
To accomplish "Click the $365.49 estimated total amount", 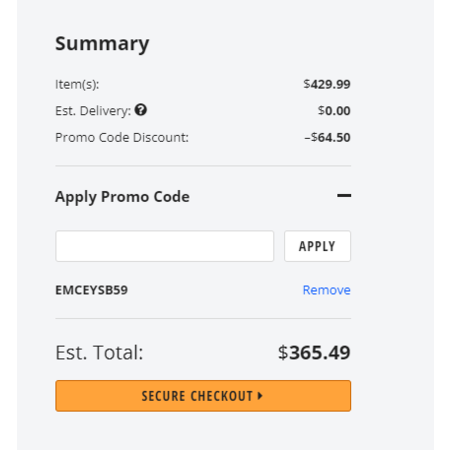I will (314, 352).
